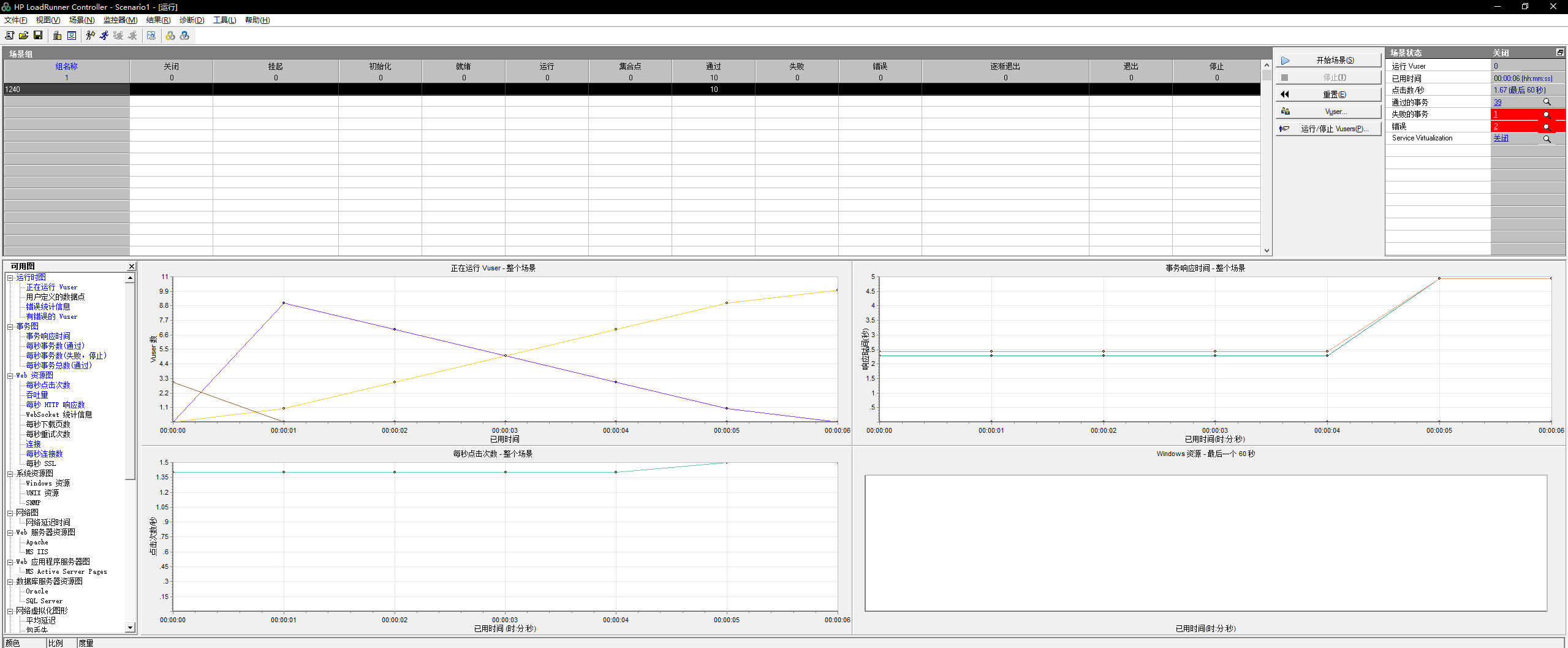Select 正在运行 Vuser in graph tree
Viewport: 1568px width, 648px height.
pos(51,288)
